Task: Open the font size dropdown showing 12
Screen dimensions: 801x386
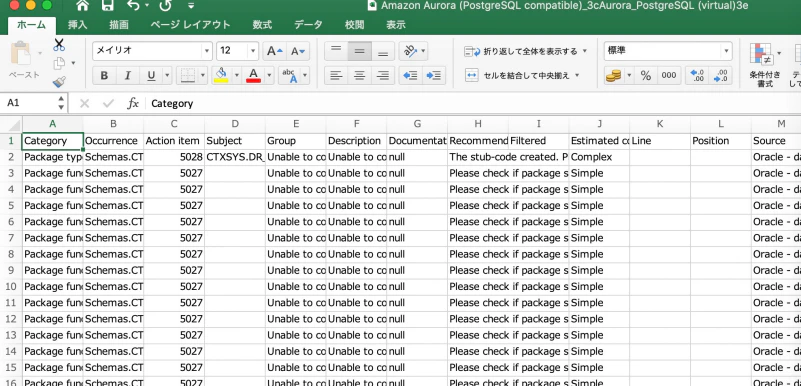Action: [x=253, y=51]
